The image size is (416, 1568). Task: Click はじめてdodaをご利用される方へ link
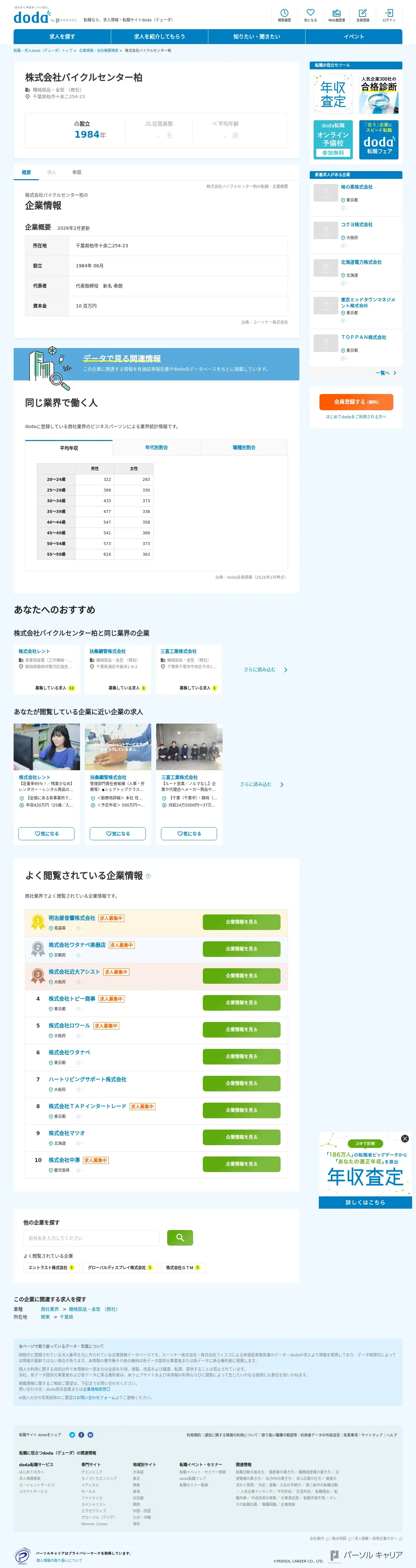356,417
